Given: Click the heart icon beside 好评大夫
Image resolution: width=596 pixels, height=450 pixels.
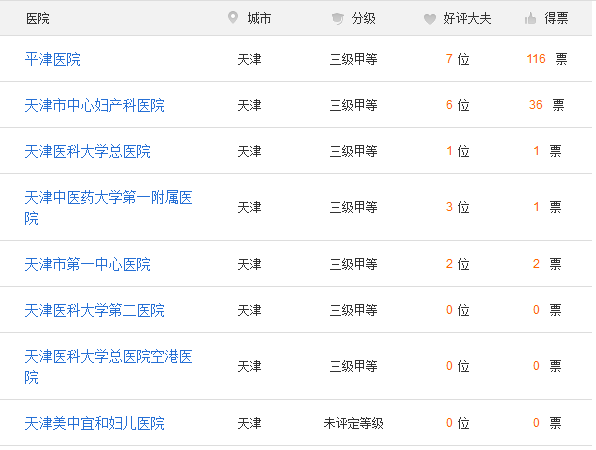Looking at the screenshot, I should 430,19.
